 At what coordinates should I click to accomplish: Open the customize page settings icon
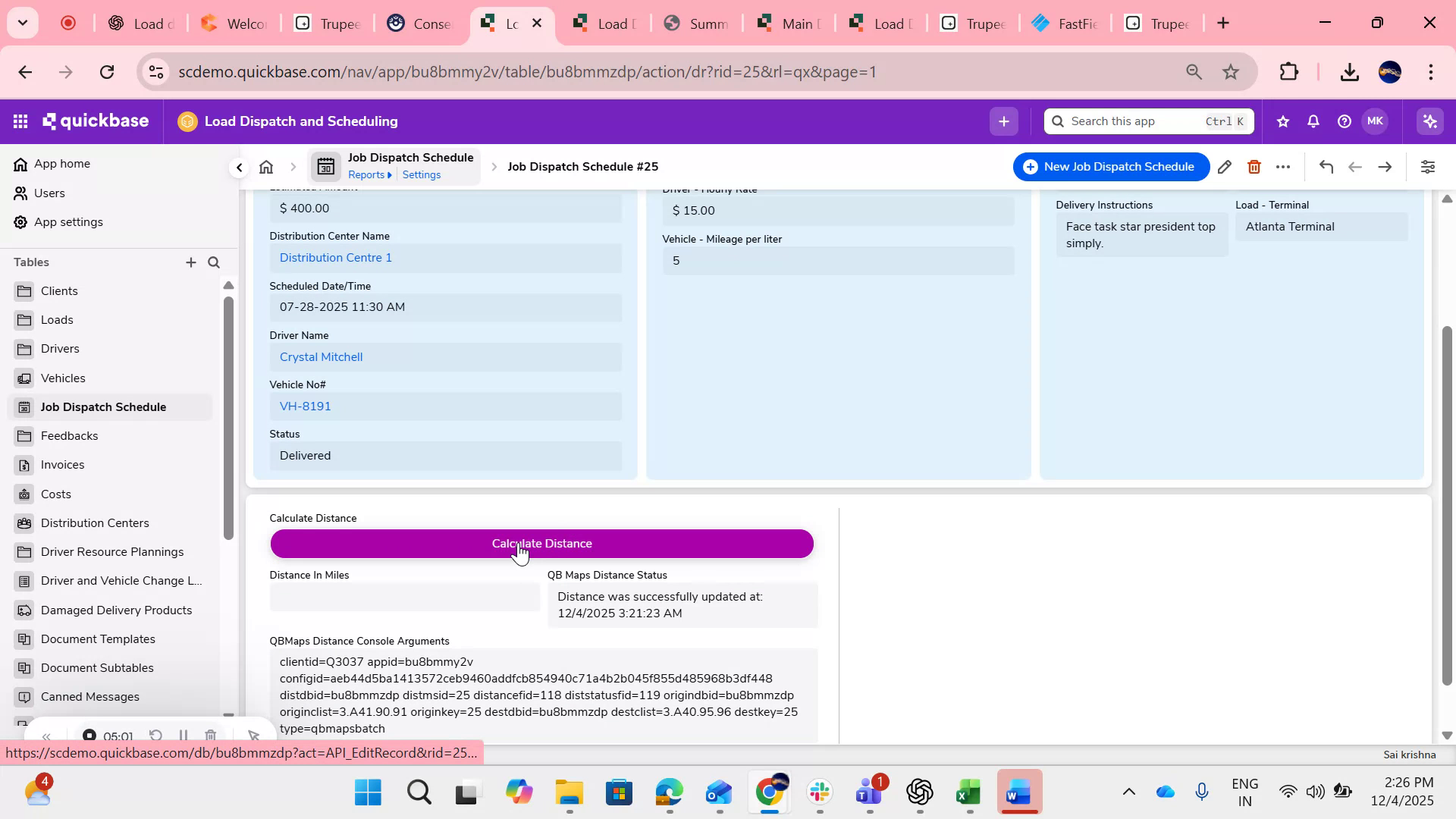[1428, 166]
